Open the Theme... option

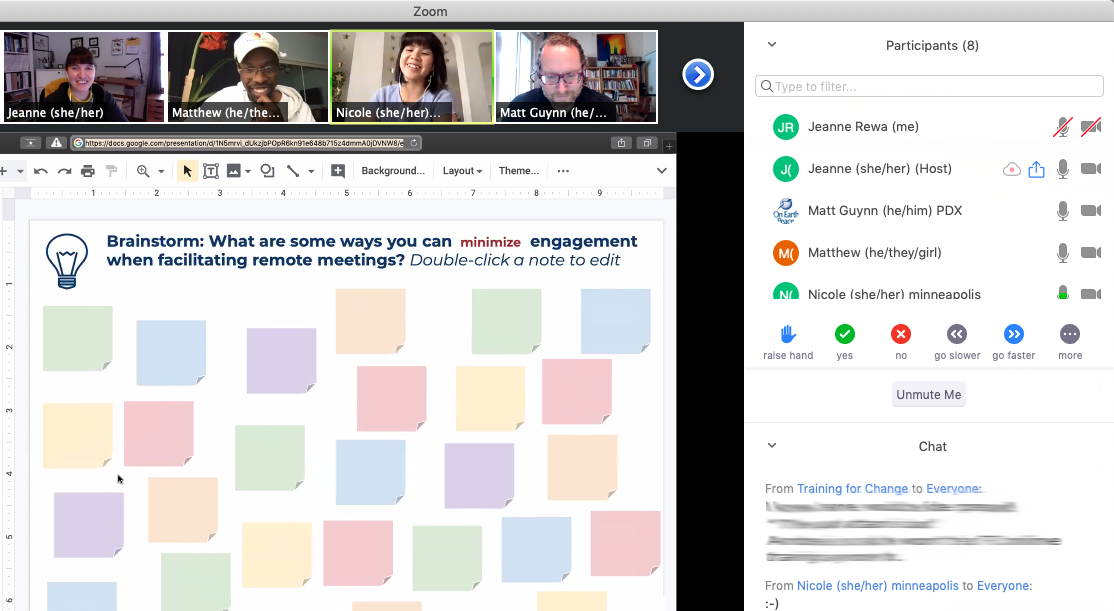click(x=519, y=171)
